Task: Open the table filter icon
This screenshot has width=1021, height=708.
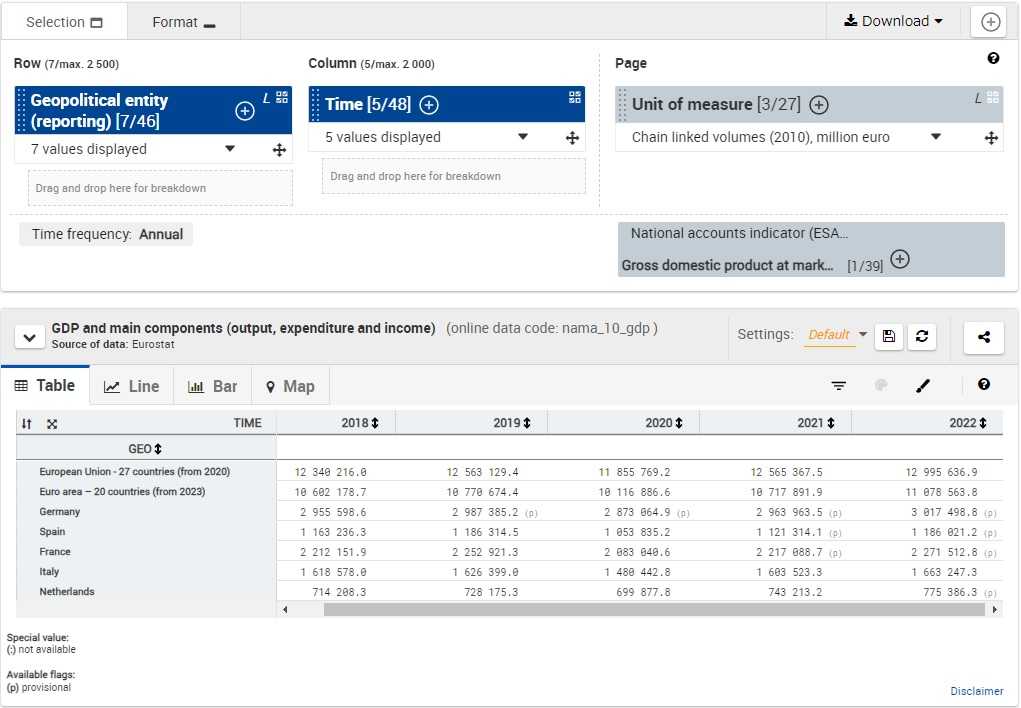Action: pos(839,386)
